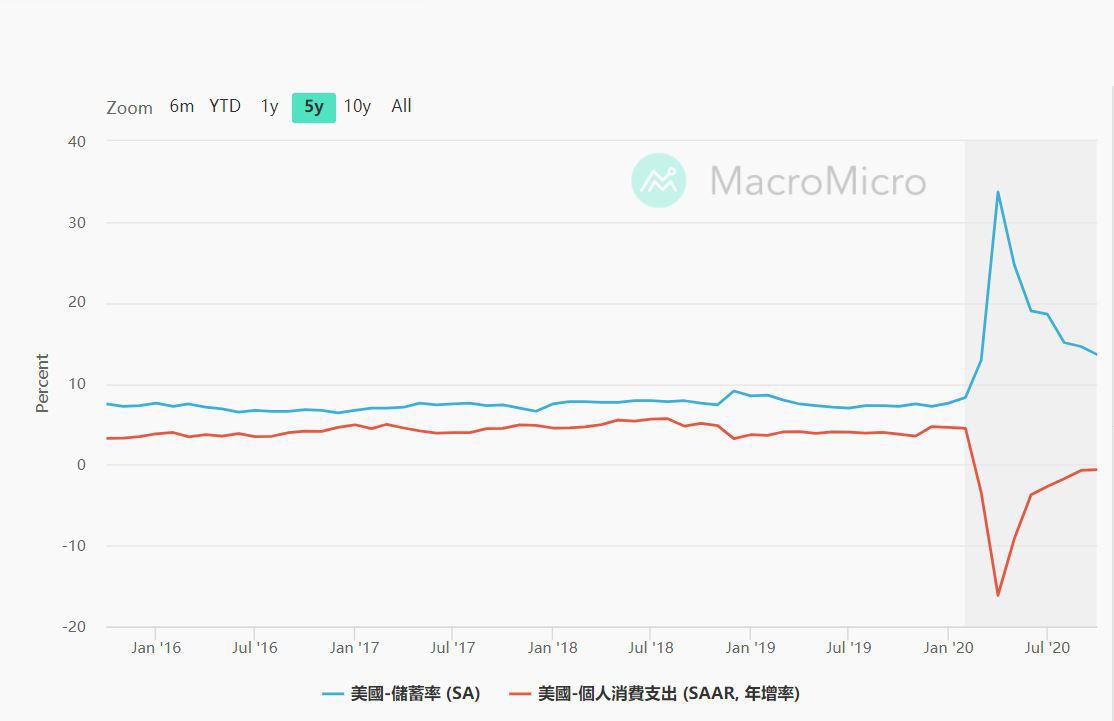This screenshot has height=721, width=1114.
Task: Set chart zoom to 6m
Action: click(181, 106)
